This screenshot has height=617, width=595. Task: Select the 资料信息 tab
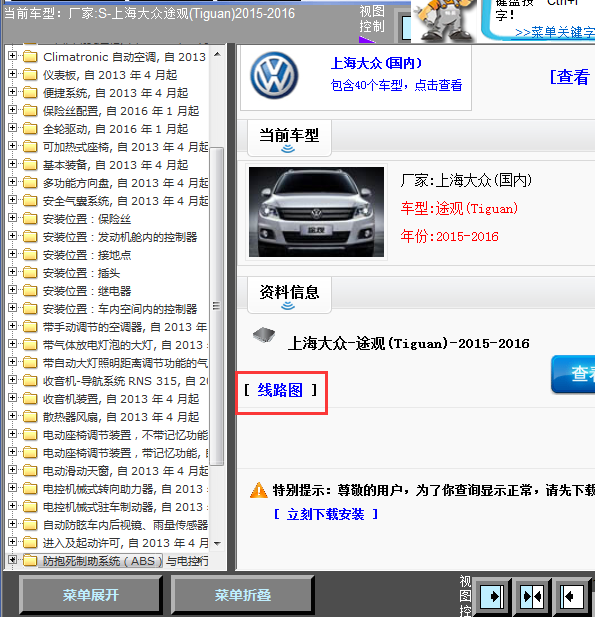[289, 295]
